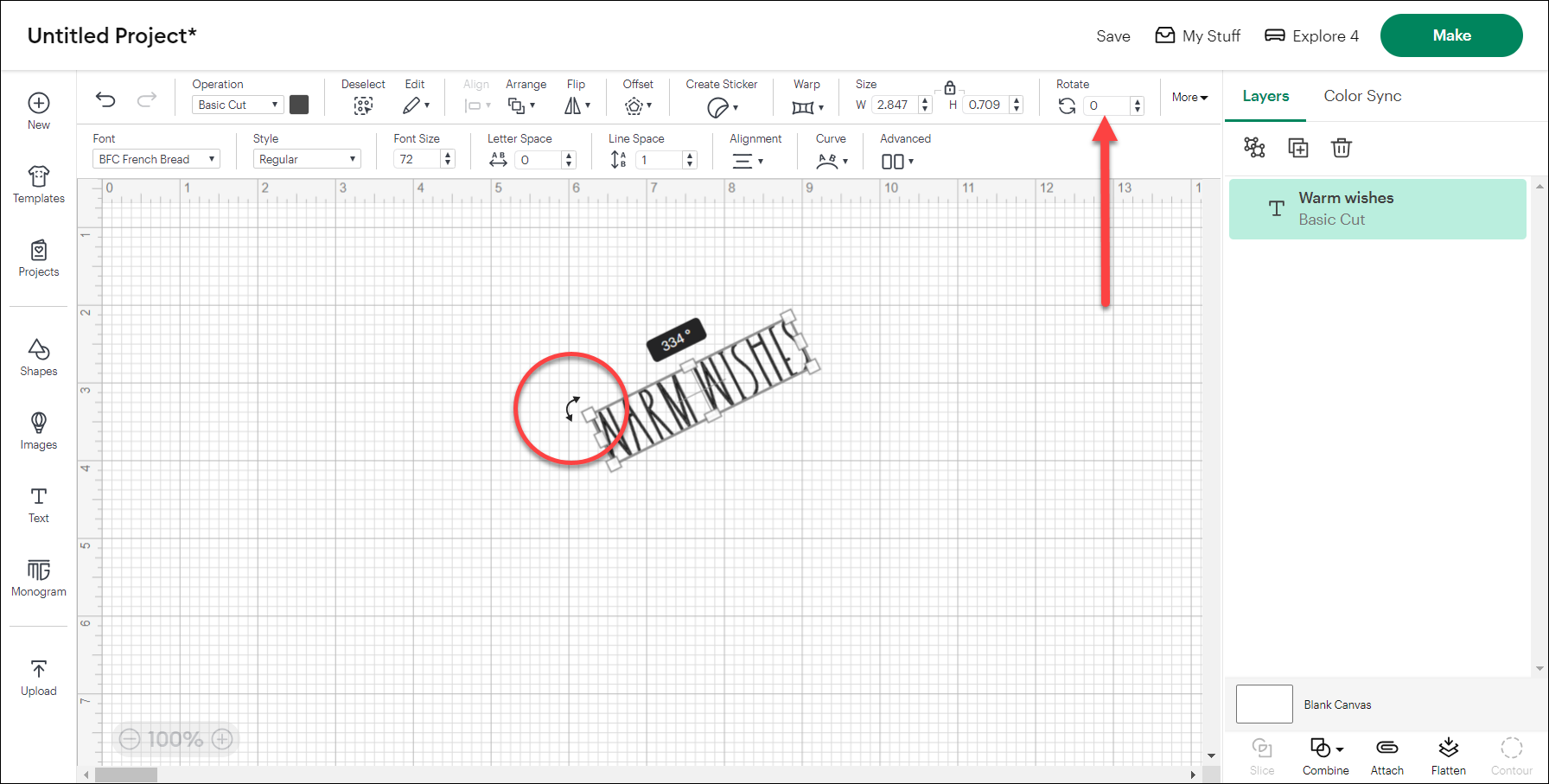The width and height of the screenshot is (1549, 784).
Task: Open the Style Regular dropdown
Action: click(x=307, y=159)
